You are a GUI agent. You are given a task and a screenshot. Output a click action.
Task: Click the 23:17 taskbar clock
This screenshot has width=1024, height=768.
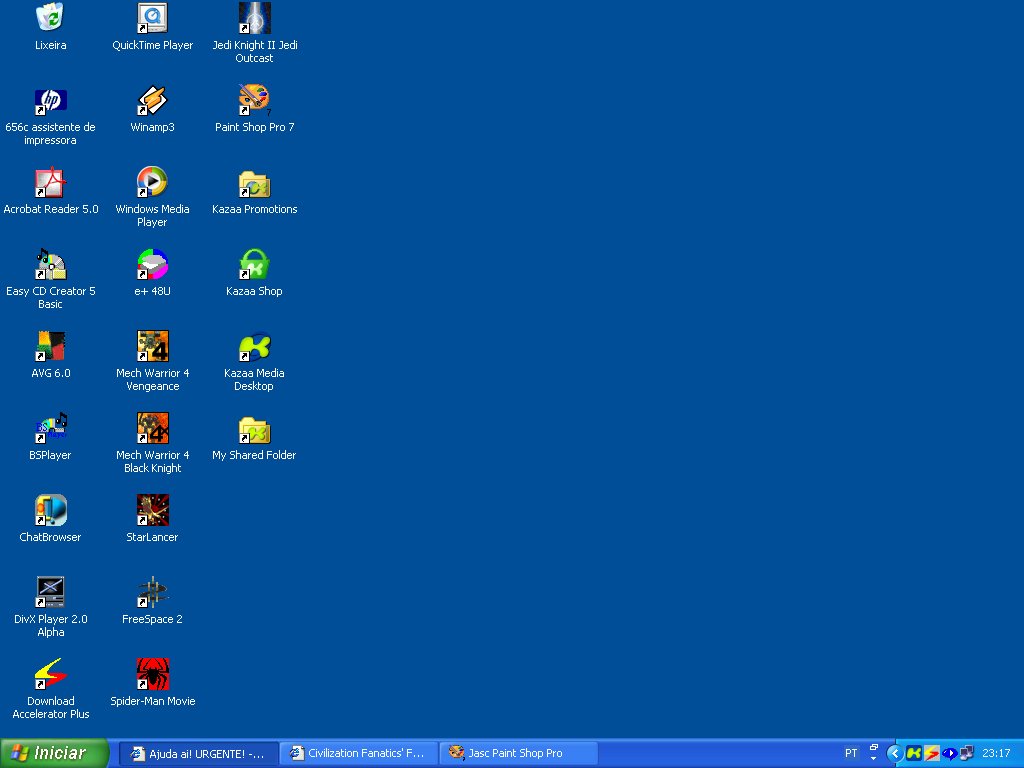(x=996, y=754)
